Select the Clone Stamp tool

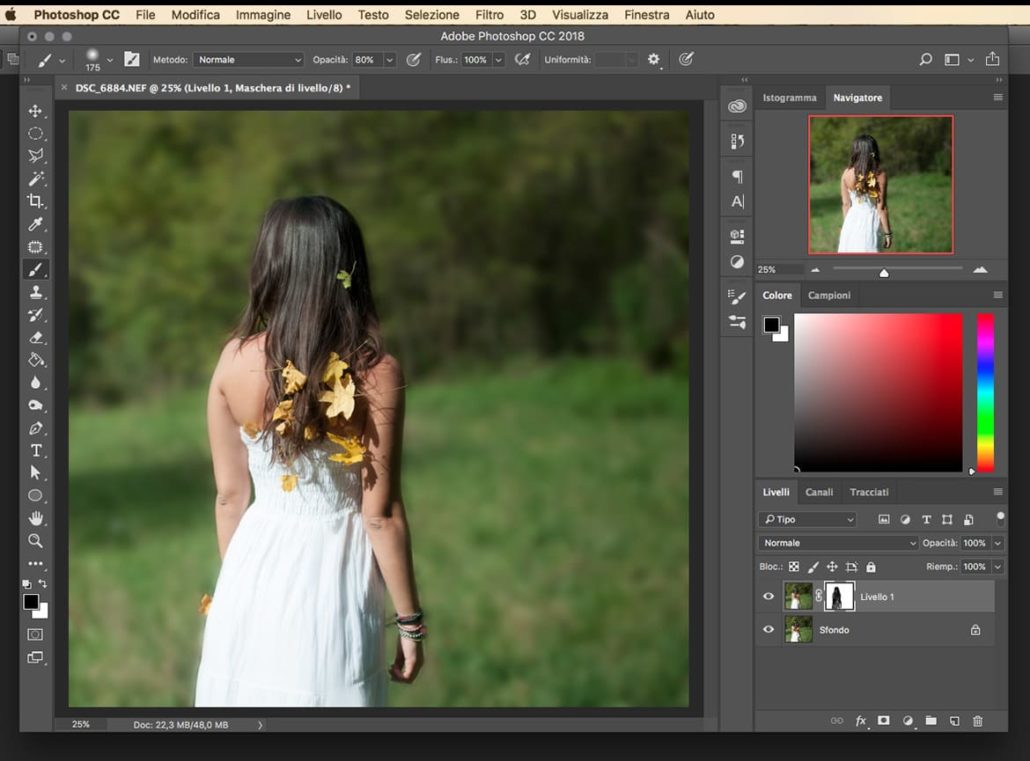coord(35,292)
